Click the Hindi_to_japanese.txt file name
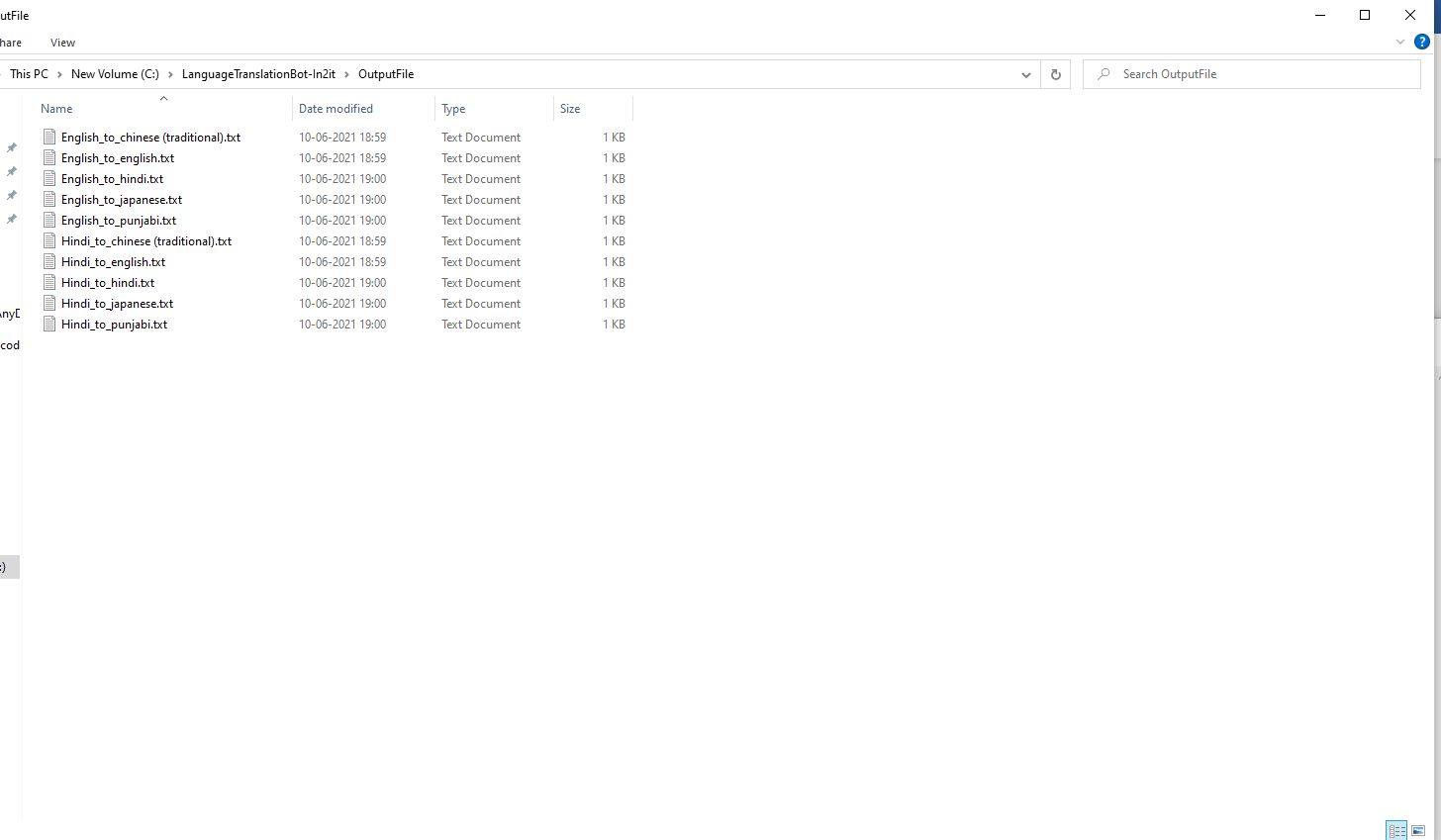The height and width of the screenshot is (840, 1441). coord(117,304)
